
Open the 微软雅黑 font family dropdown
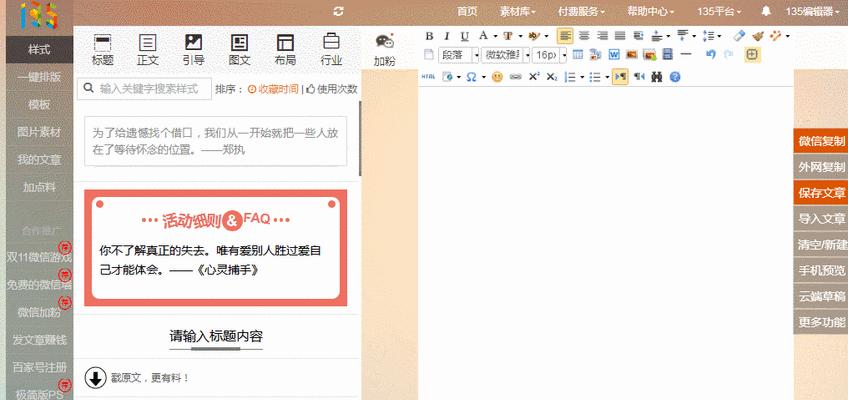point(506,55)
